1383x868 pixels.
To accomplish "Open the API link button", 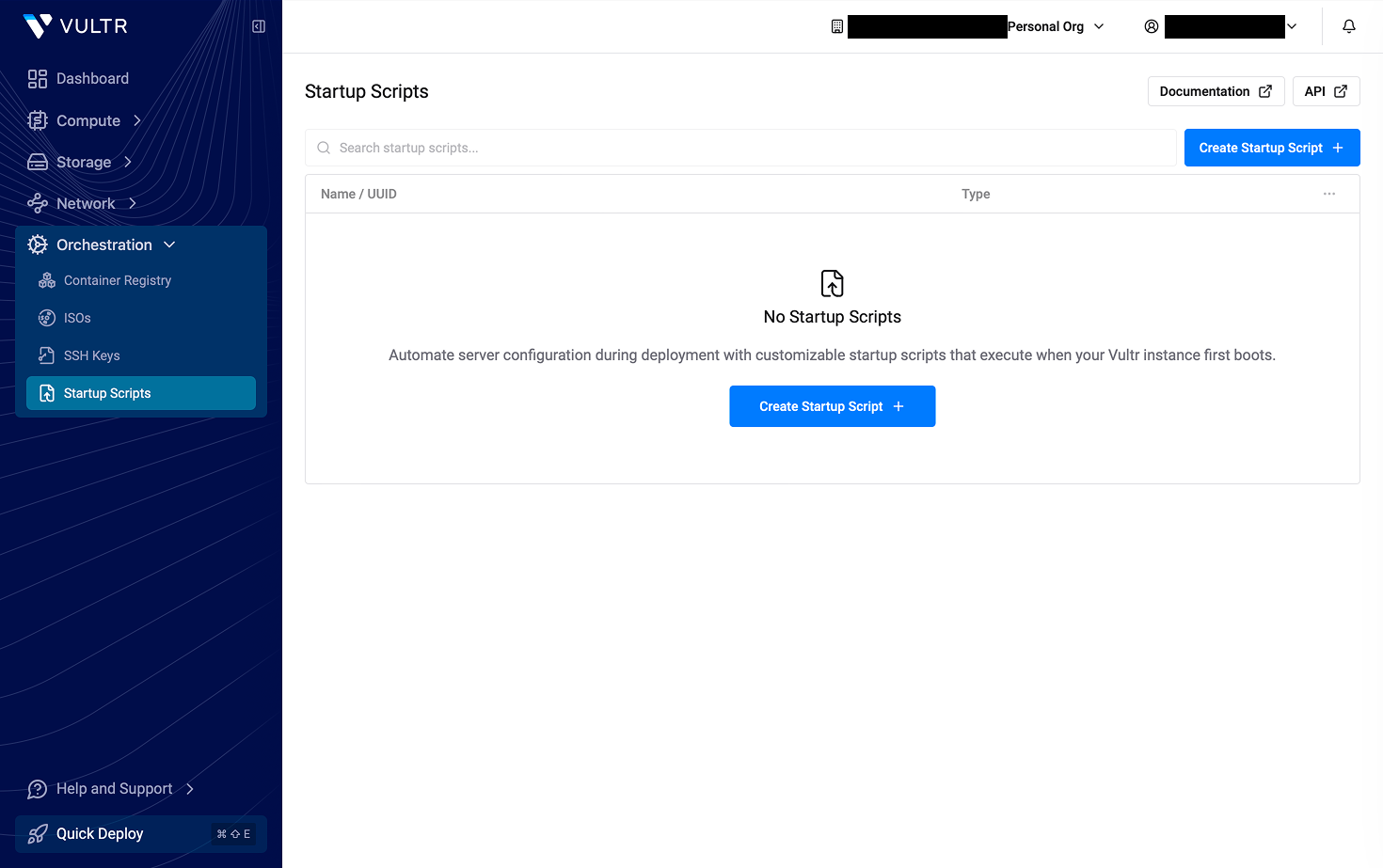I will click(1326, 91).
